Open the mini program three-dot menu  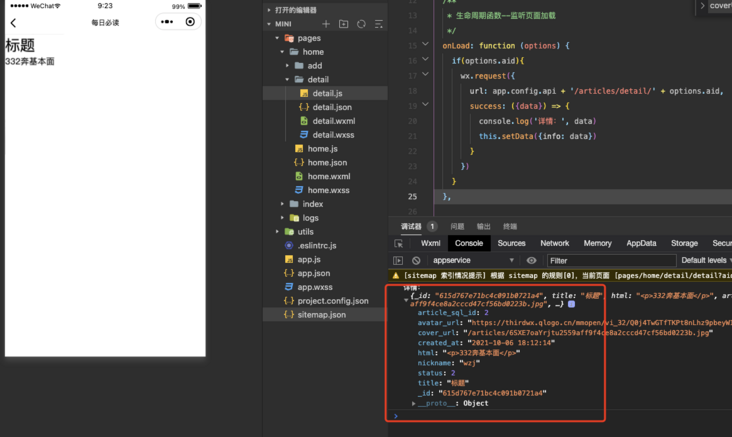point(166,22)
